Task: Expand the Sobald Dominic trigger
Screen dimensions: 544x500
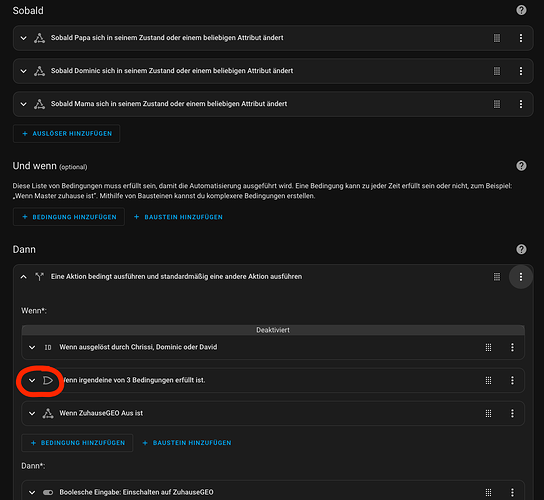Action: (x=24, y=71)
